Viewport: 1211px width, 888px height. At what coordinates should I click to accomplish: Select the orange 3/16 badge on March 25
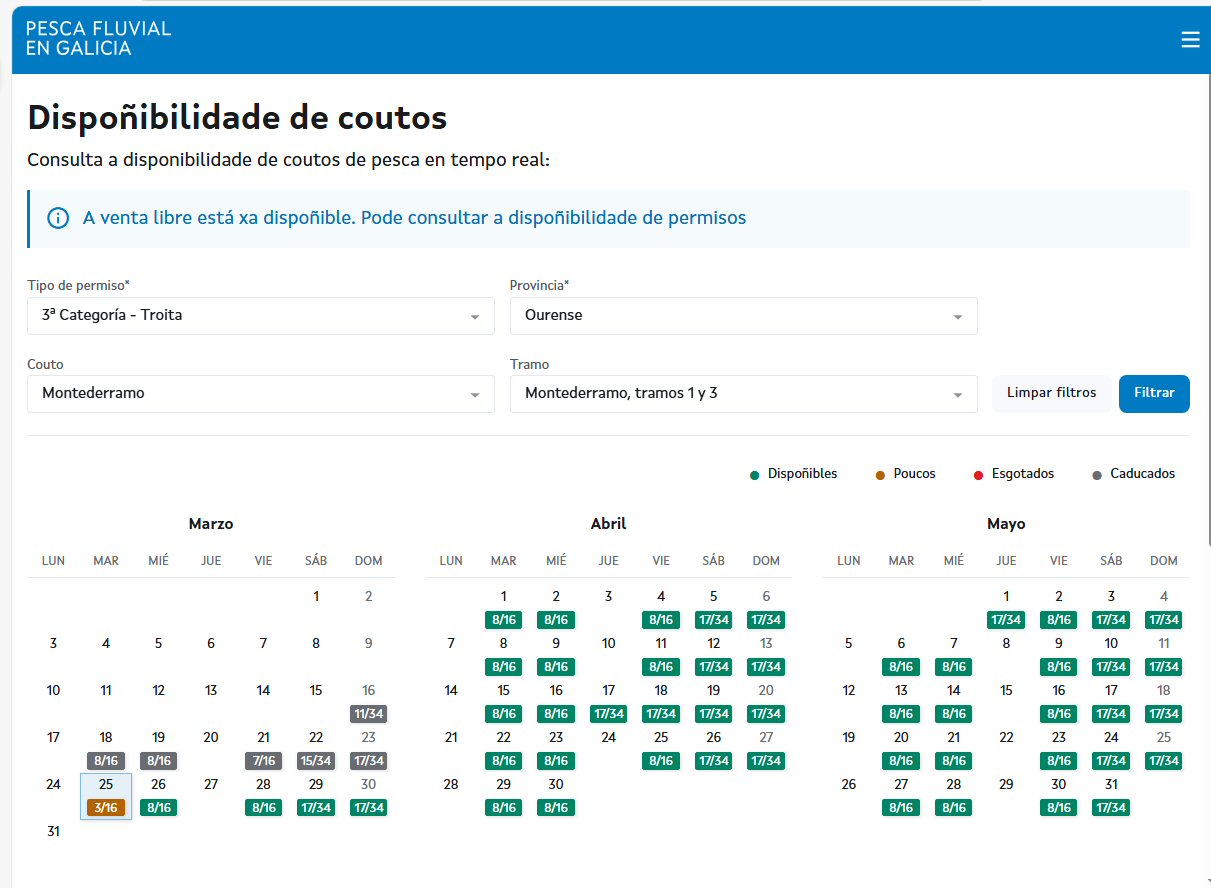[x=106, y=808]
